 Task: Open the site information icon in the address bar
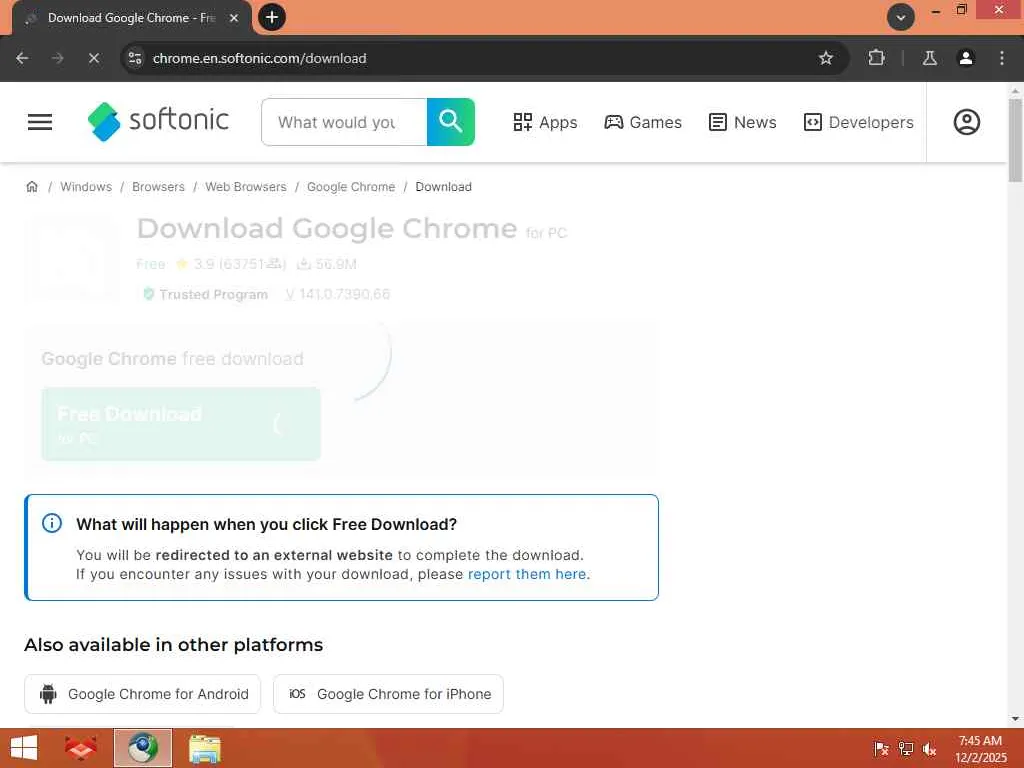135,58
